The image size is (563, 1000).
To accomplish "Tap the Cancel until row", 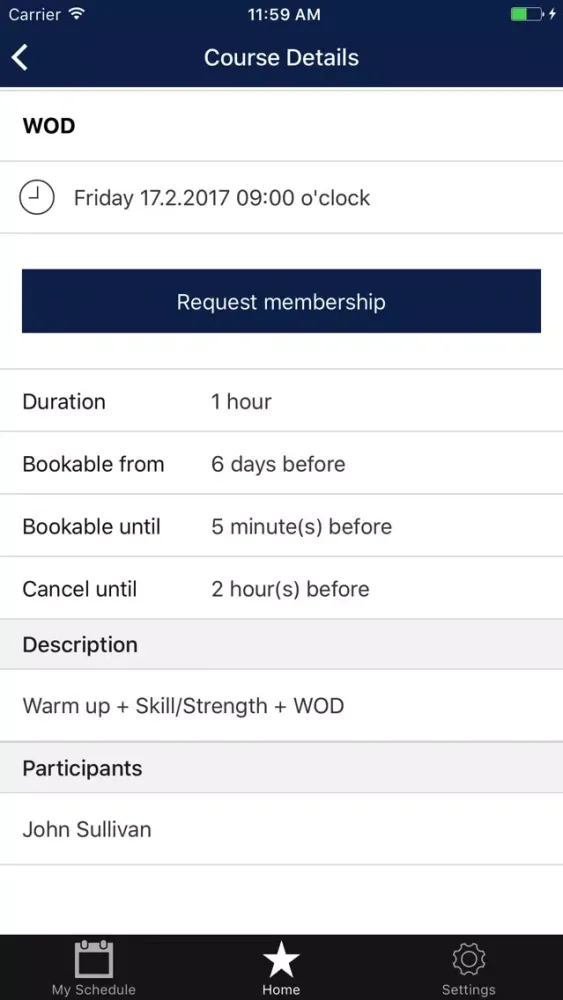I will tap(281, 589).
